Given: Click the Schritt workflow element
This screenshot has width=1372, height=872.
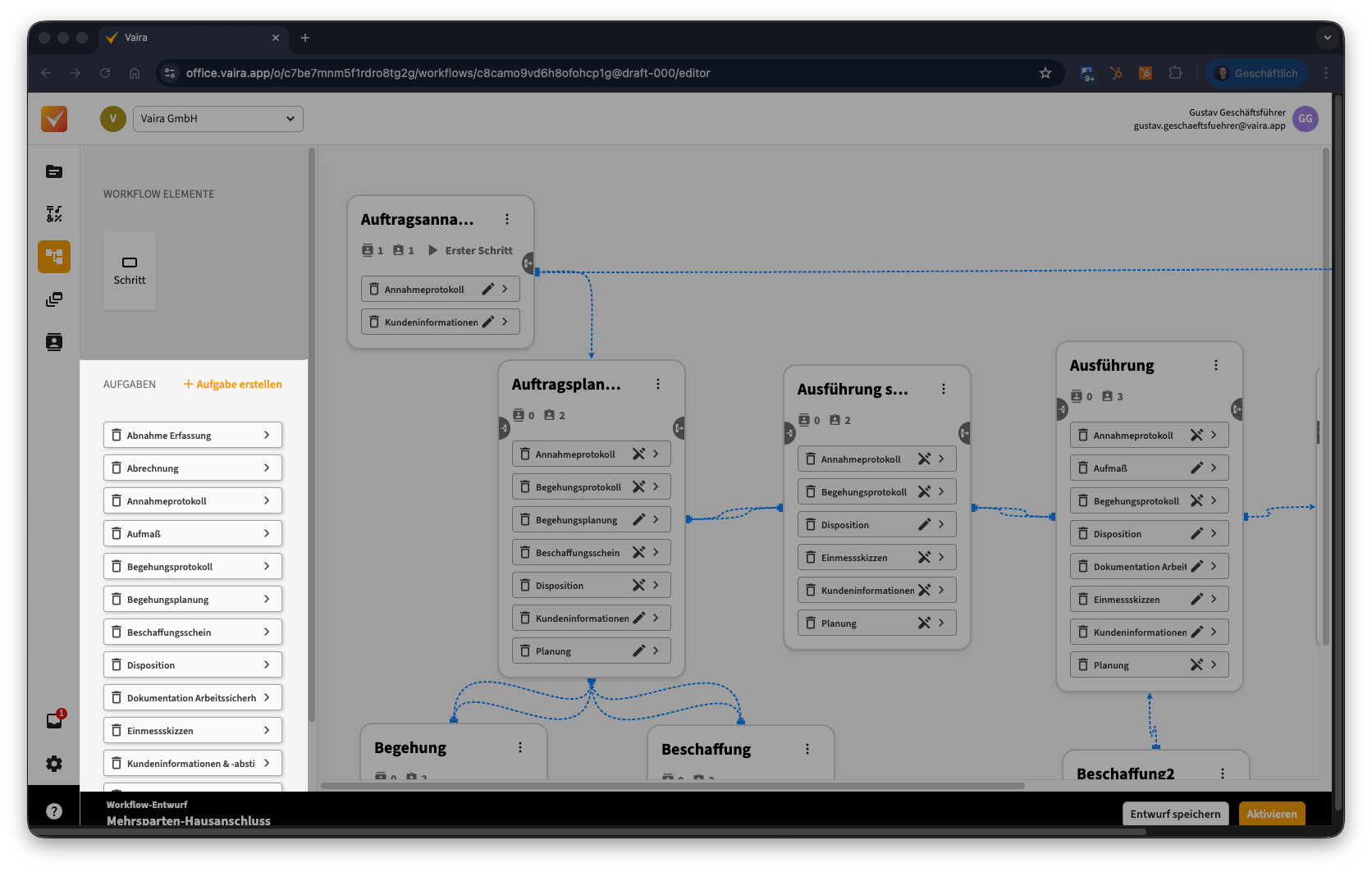Looking at the screenshot, I should [130, 271].
